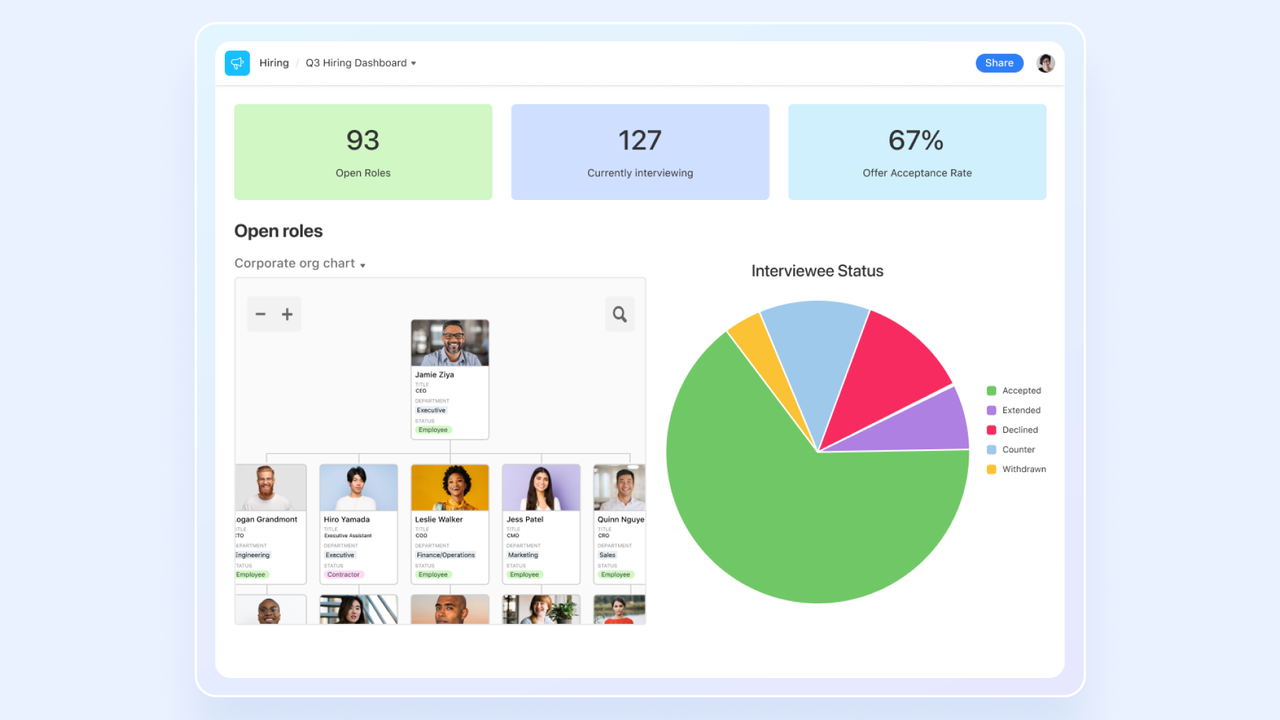Open Logan Grandmont's photo
1280x720 pixels.
click(271, 488)
